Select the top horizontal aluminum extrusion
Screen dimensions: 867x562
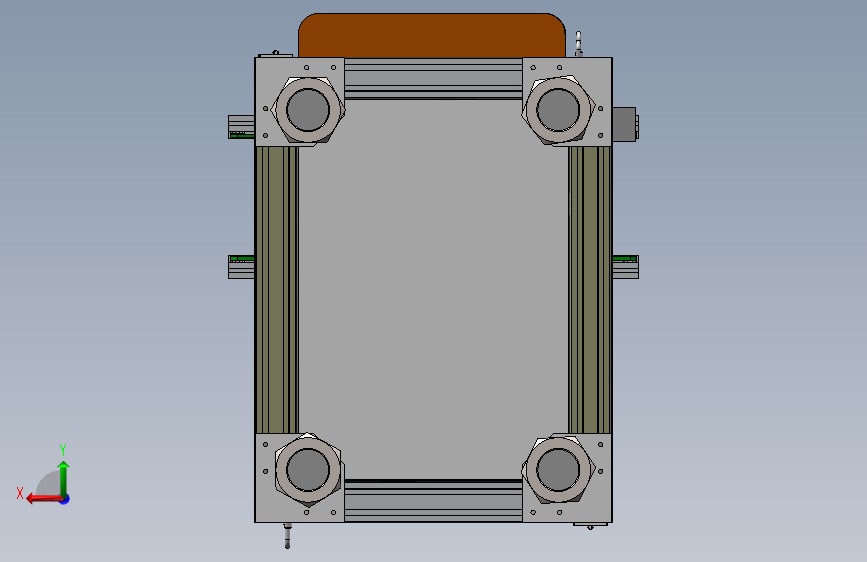click(x=433, y=79)
